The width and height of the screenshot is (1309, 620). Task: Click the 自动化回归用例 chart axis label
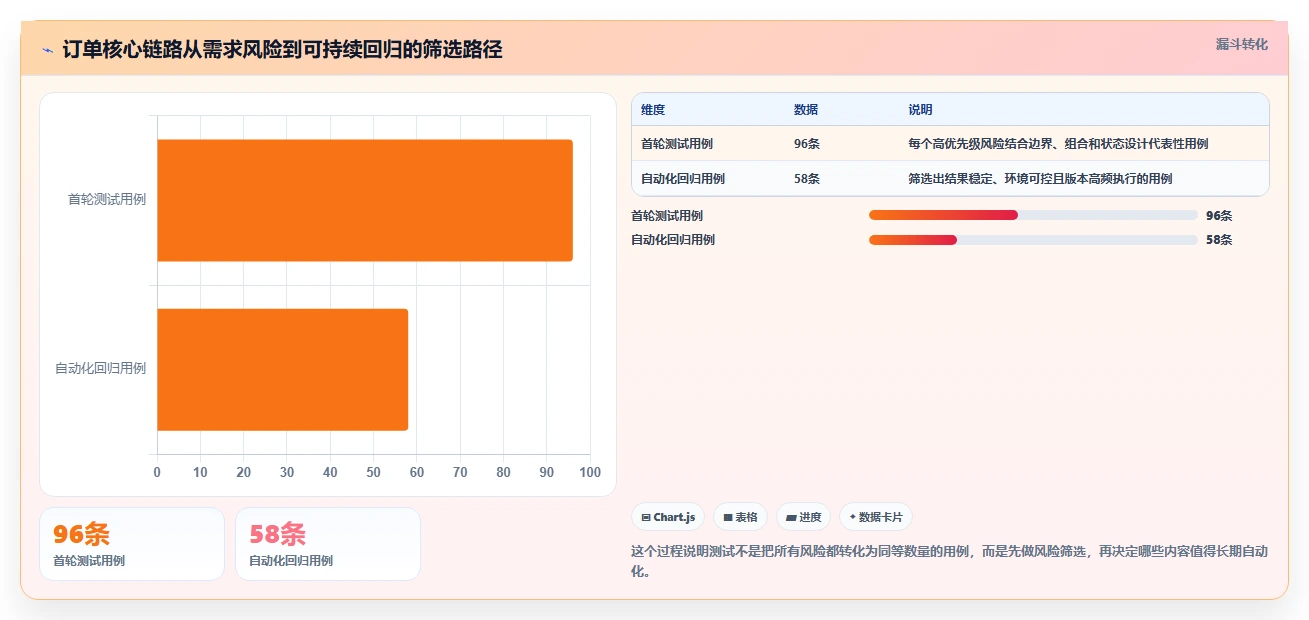point(100,368)
